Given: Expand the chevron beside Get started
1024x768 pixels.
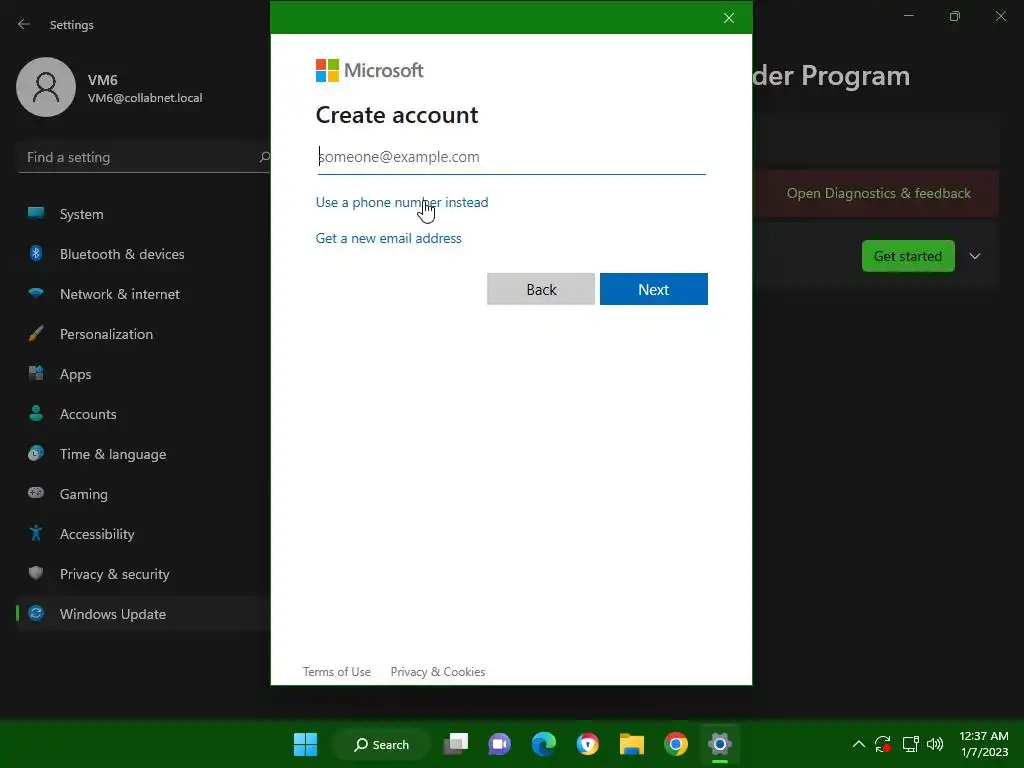Looking at the screenshot, I should 975,256.
